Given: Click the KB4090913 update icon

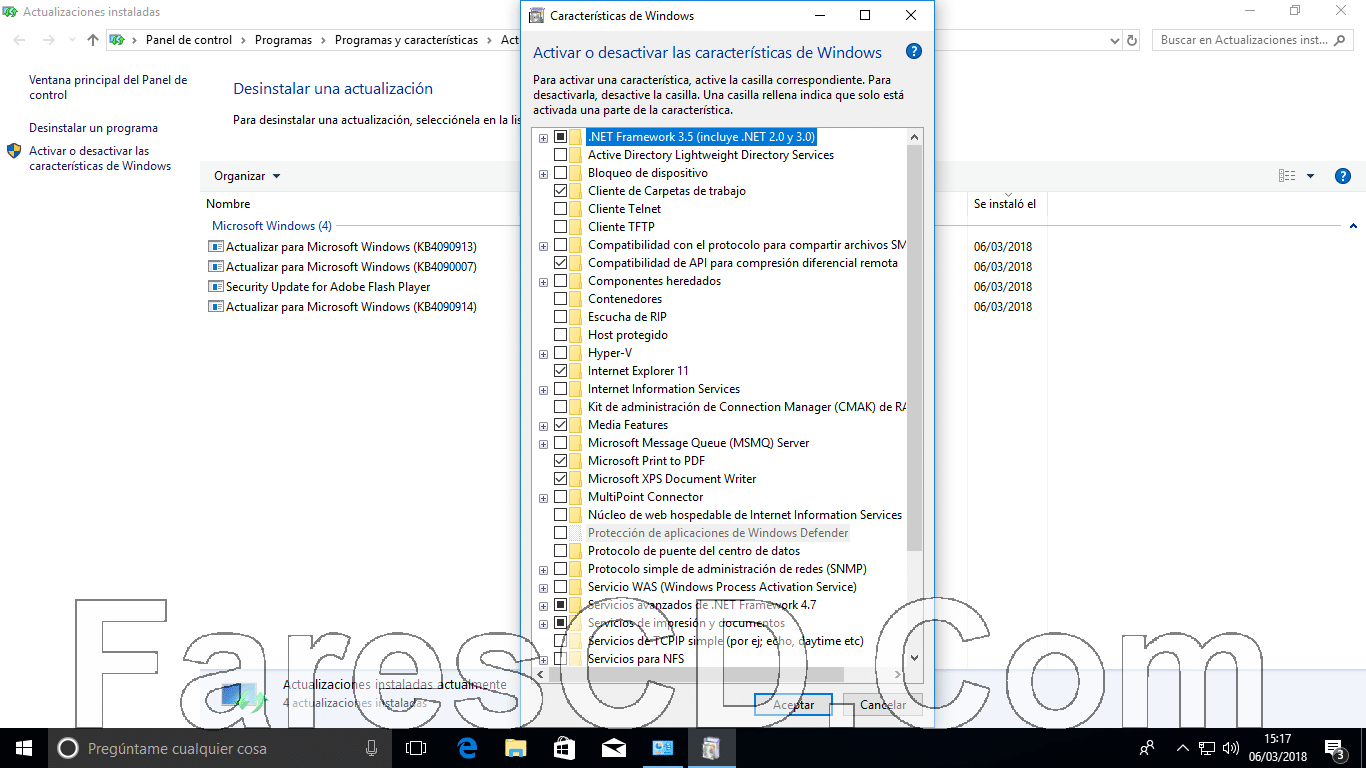Looking at the screenshot, I should (x=215, y=246).
